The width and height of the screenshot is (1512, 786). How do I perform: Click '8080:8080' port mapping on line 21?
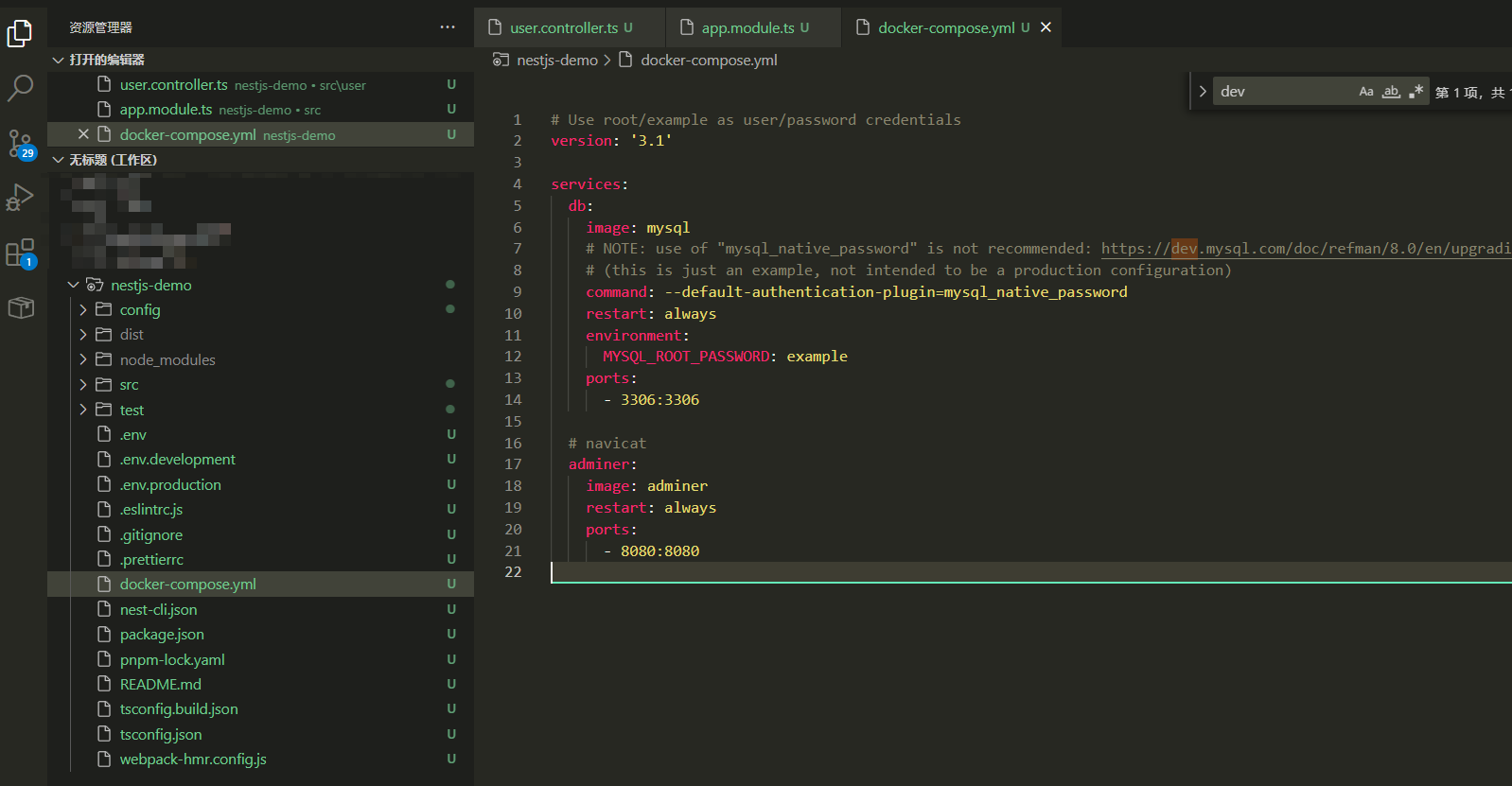659,551
